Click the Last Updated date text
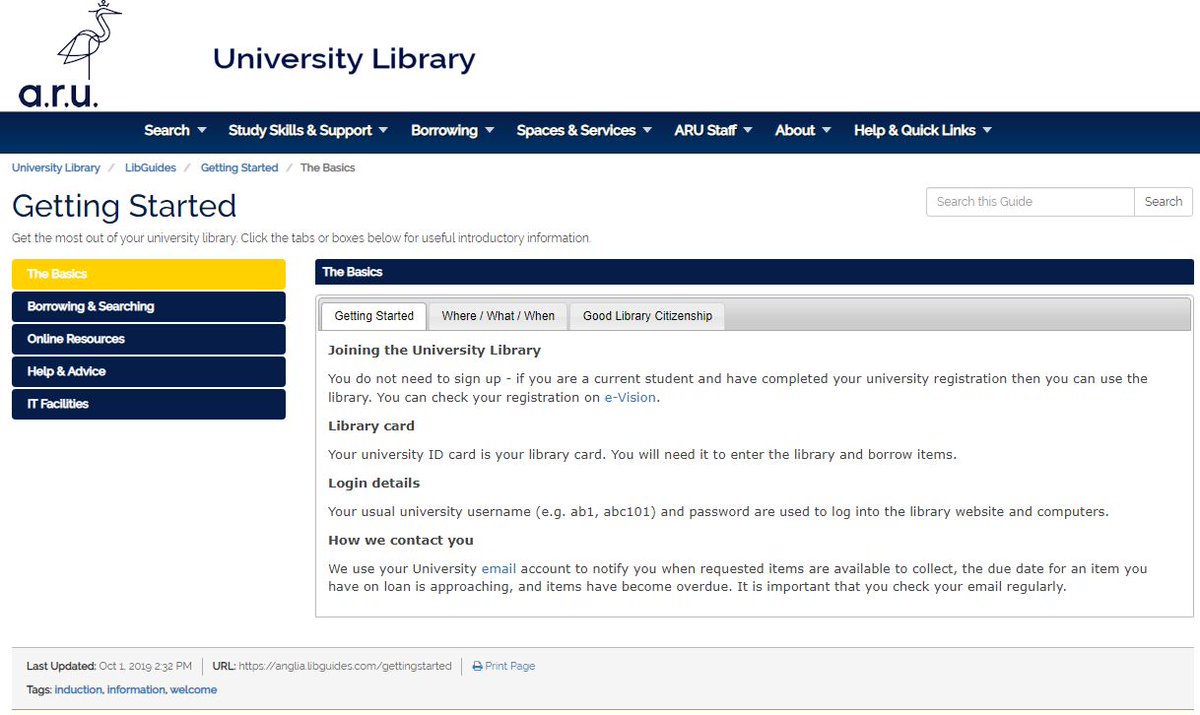This screenshot has width=1200, height=715. [145, 666]
